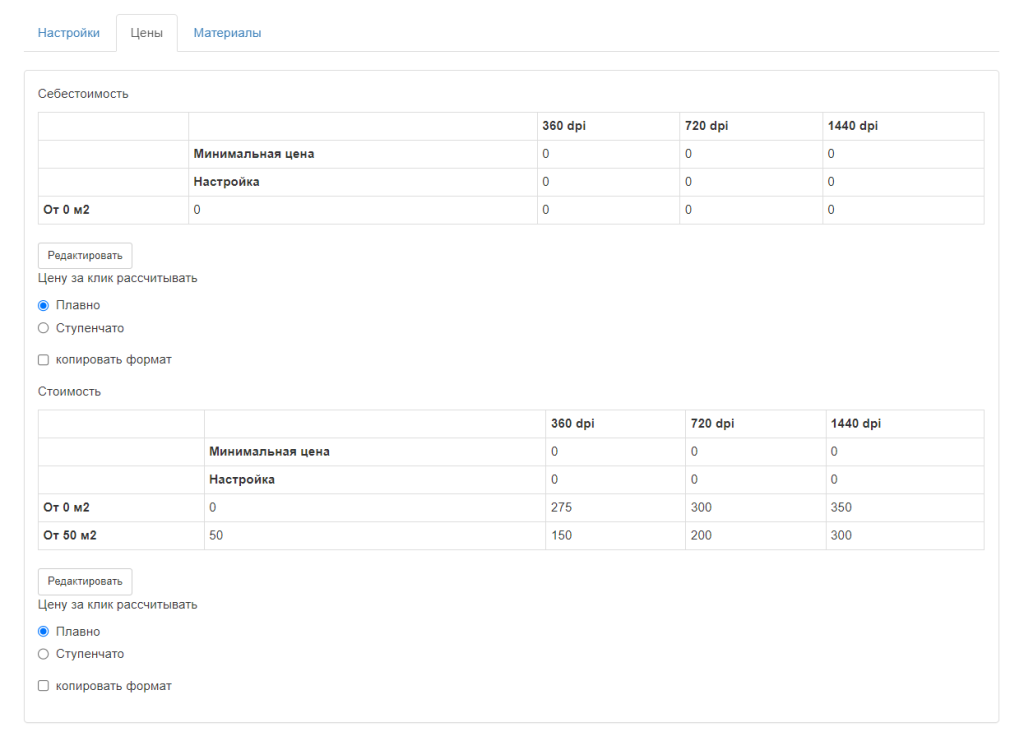Check копировать формат checkbox under Стоимость
Screen dimensions: 1024x741
pyautogui.click(x=43, y=686)
